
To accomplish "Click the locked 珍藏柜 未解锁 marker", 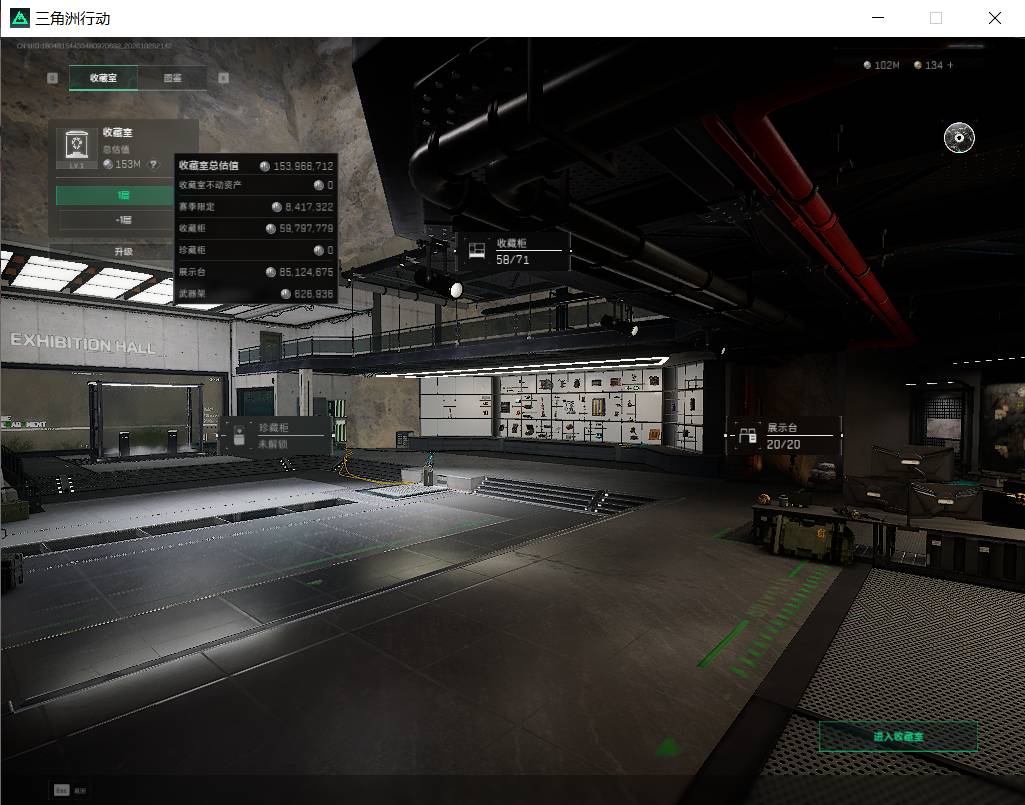I will coord(275,436).
